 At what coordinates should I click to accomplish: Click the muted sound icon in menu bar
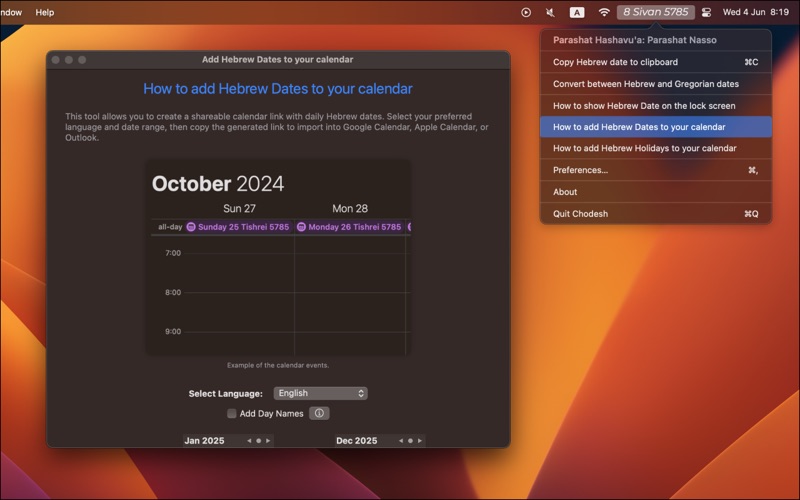[x=550, y=12]
